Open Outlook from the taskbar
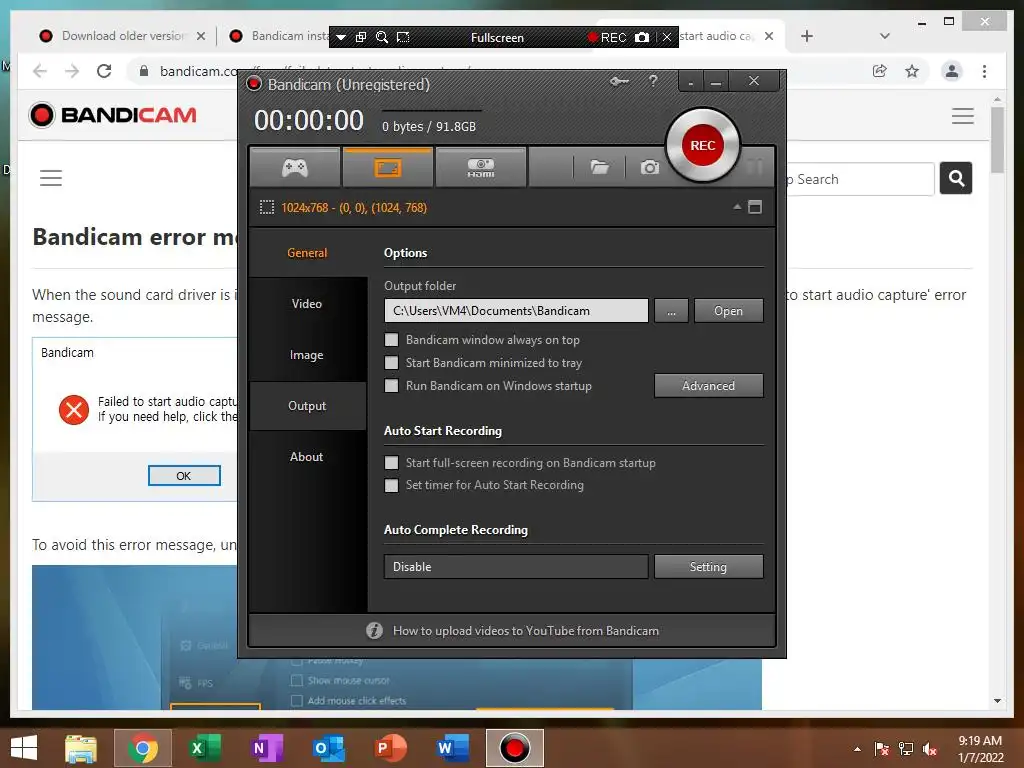This screenshot has width=1024, height=768. [328, 748]
